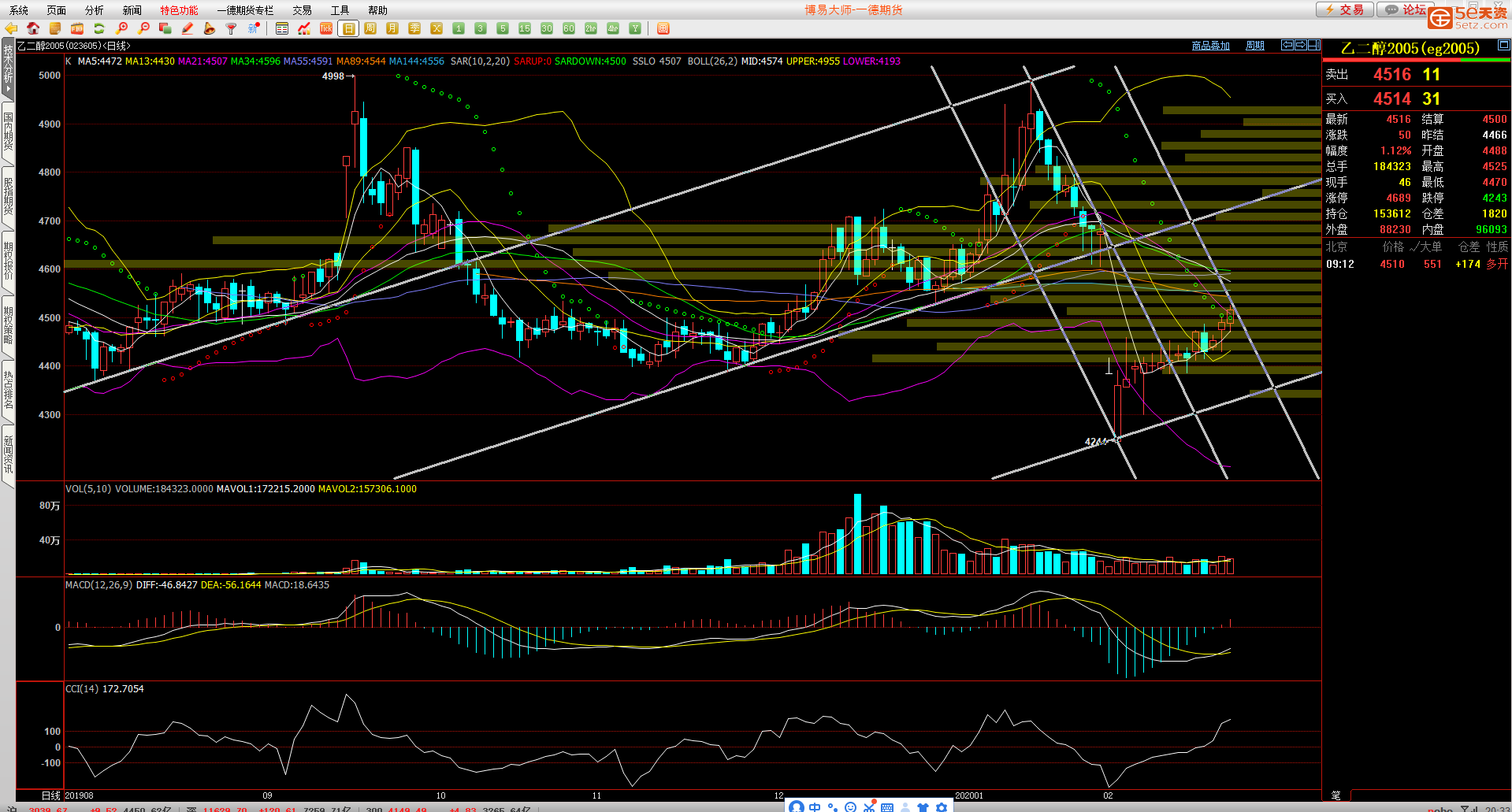Open the 分析 menu

[94, 10]
